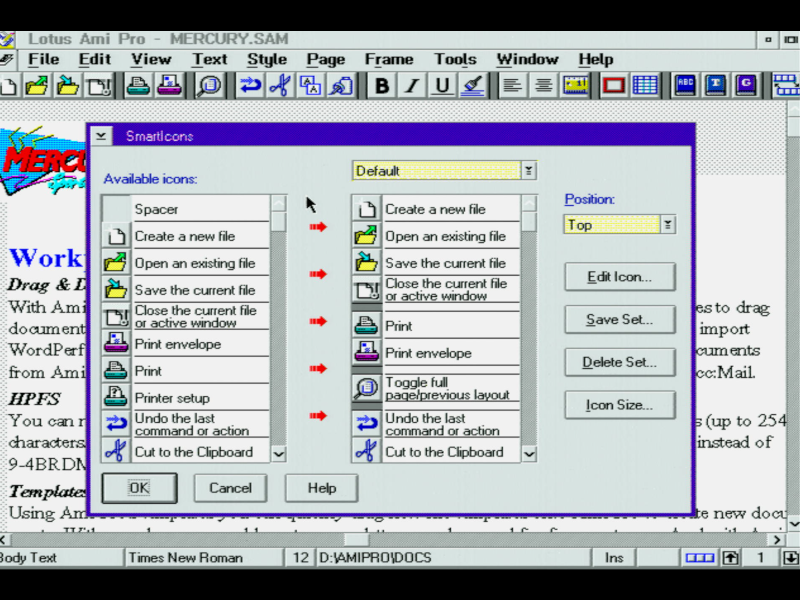Click the center align toolbar icon

coord(543,86)
